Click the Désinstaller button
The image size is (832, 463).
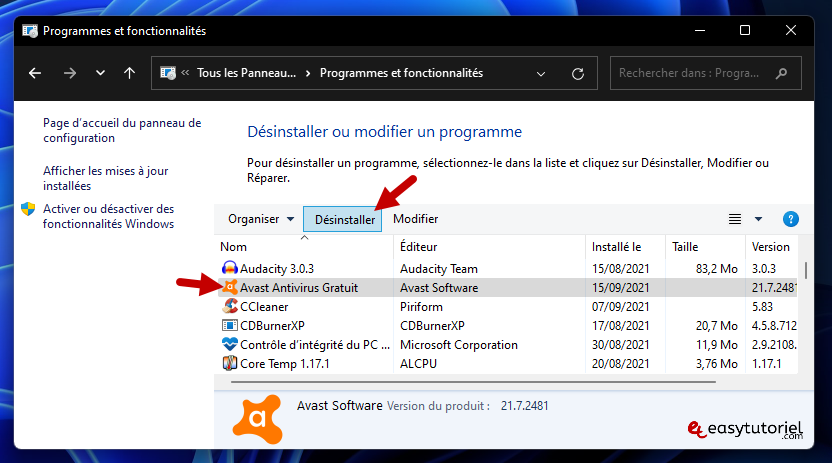343,219
